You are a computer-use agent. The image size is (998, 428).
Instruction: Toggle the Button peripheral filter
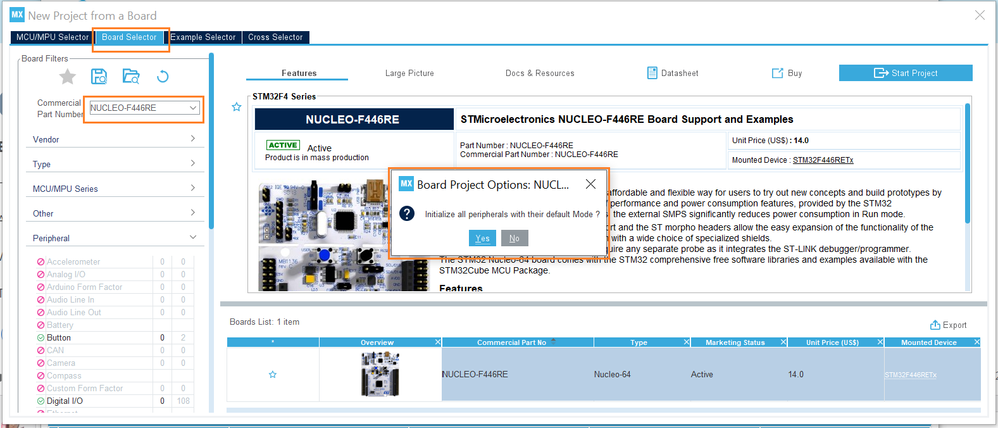41,338
